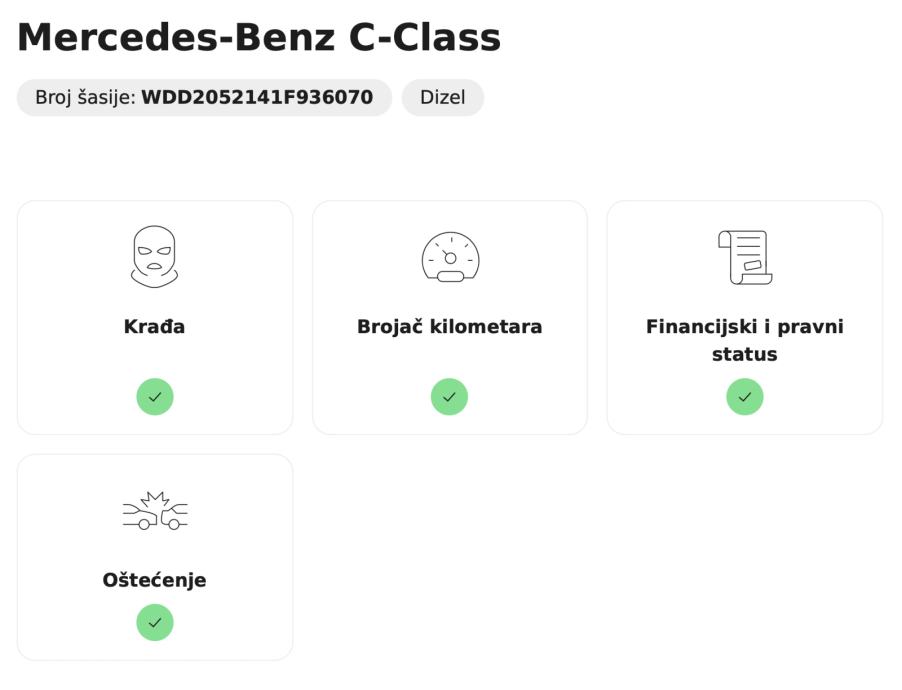Click the word C-Class in the heading
Viewport: 902px width, 690px height.
pyautogui.click(x=425, y=38)
